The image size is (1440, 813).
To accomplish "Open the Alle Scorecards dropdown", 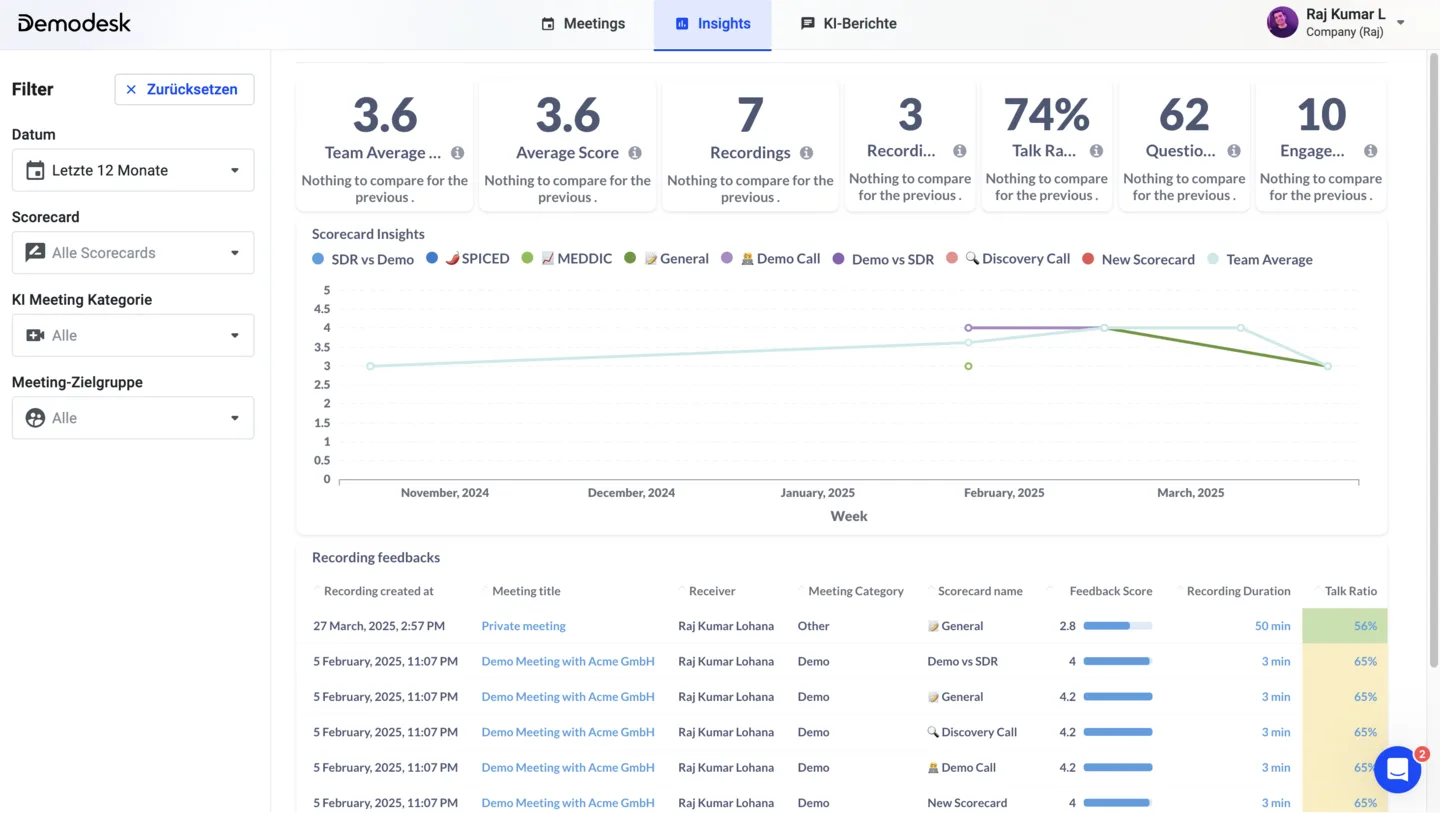I will point(133,253).
